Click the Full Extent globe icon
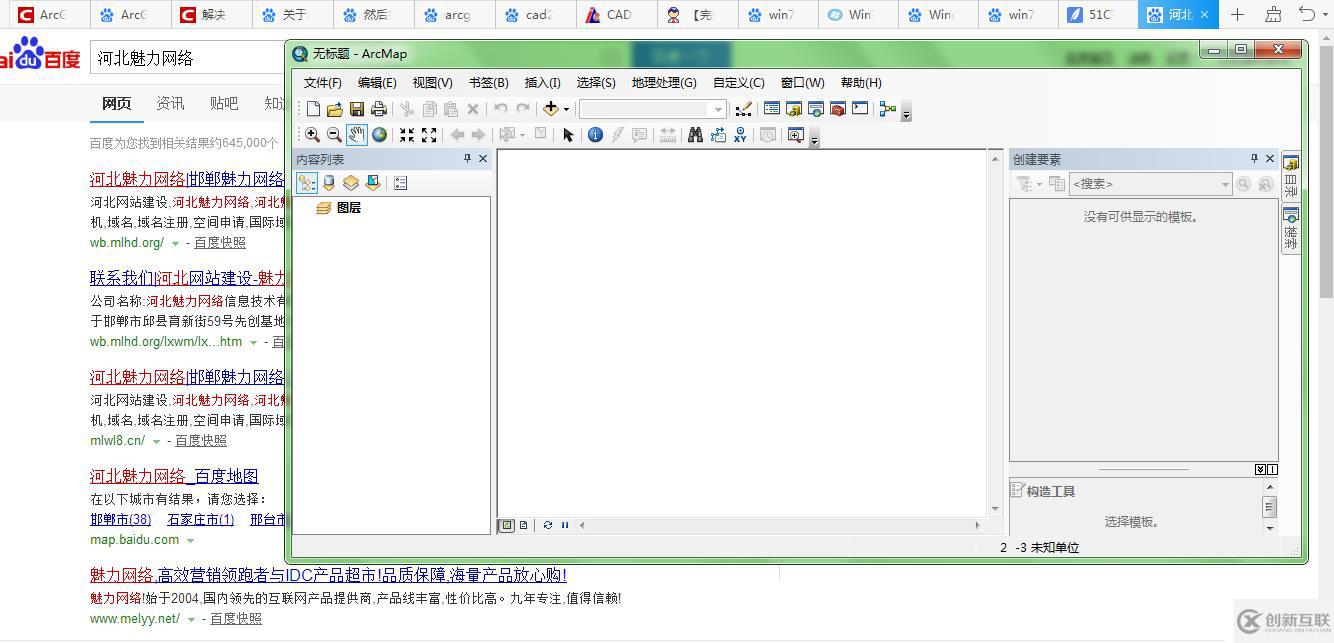This screenshot has width=1334, height=643. [380, 135]
